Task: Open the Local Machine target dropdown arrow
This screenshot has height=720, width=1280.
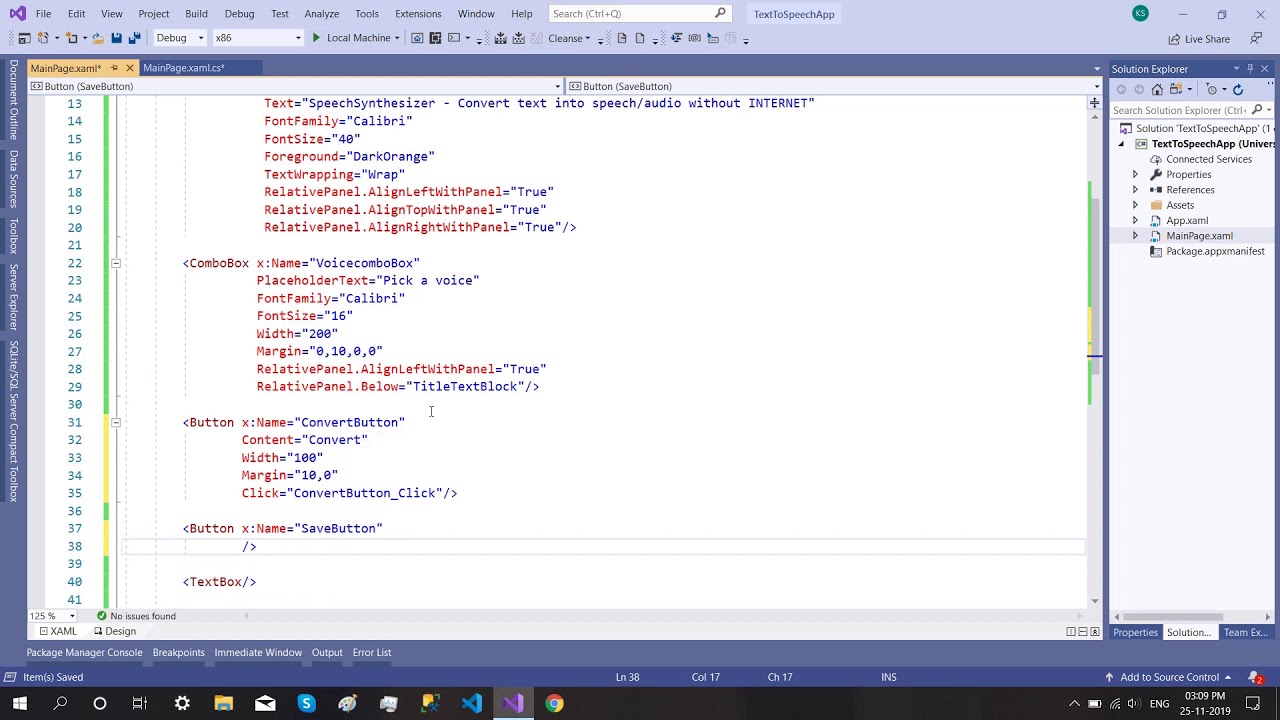Action: click(397, 39)
